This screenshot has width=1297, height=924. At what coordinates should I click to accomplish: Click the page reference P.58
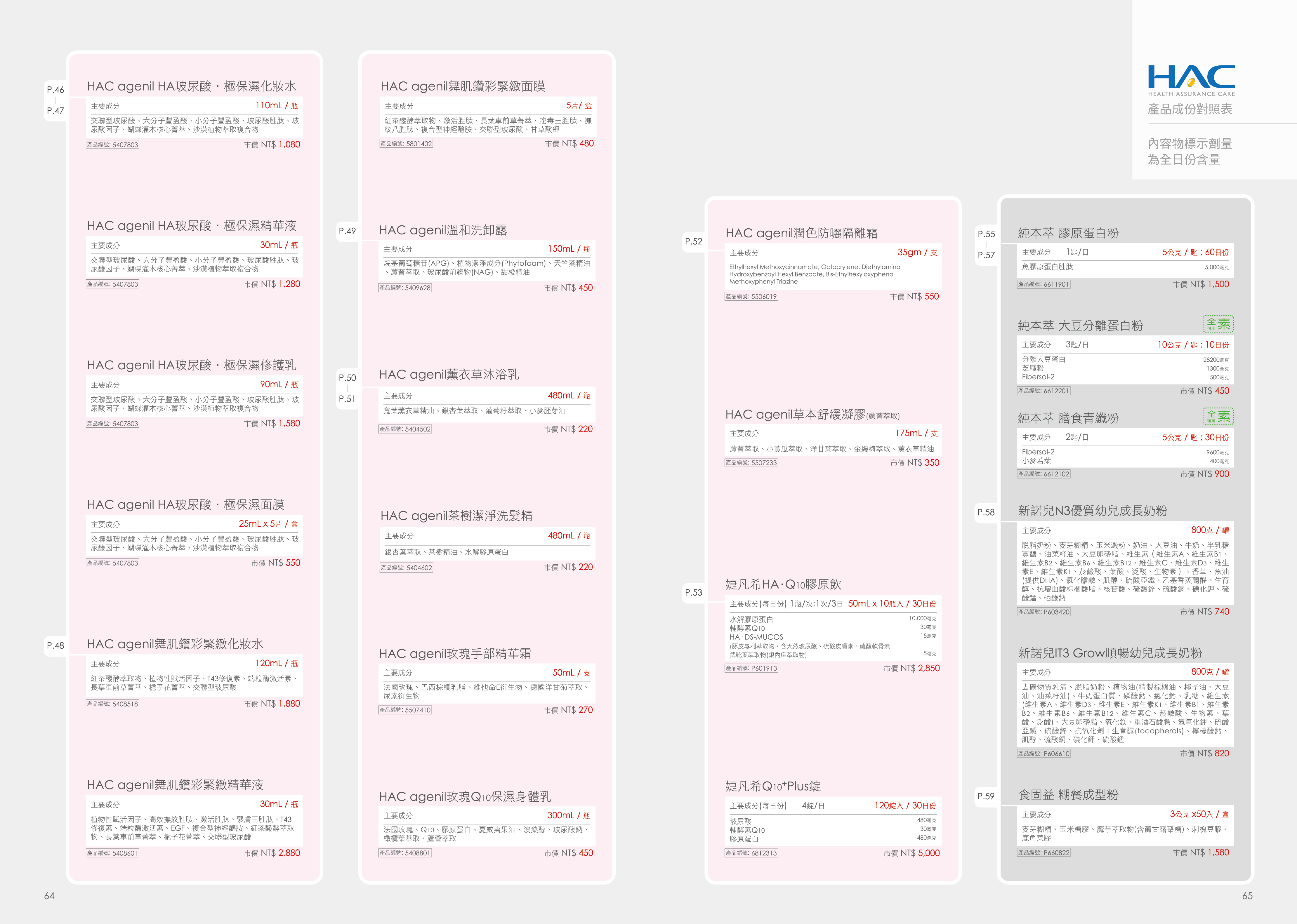986,512
